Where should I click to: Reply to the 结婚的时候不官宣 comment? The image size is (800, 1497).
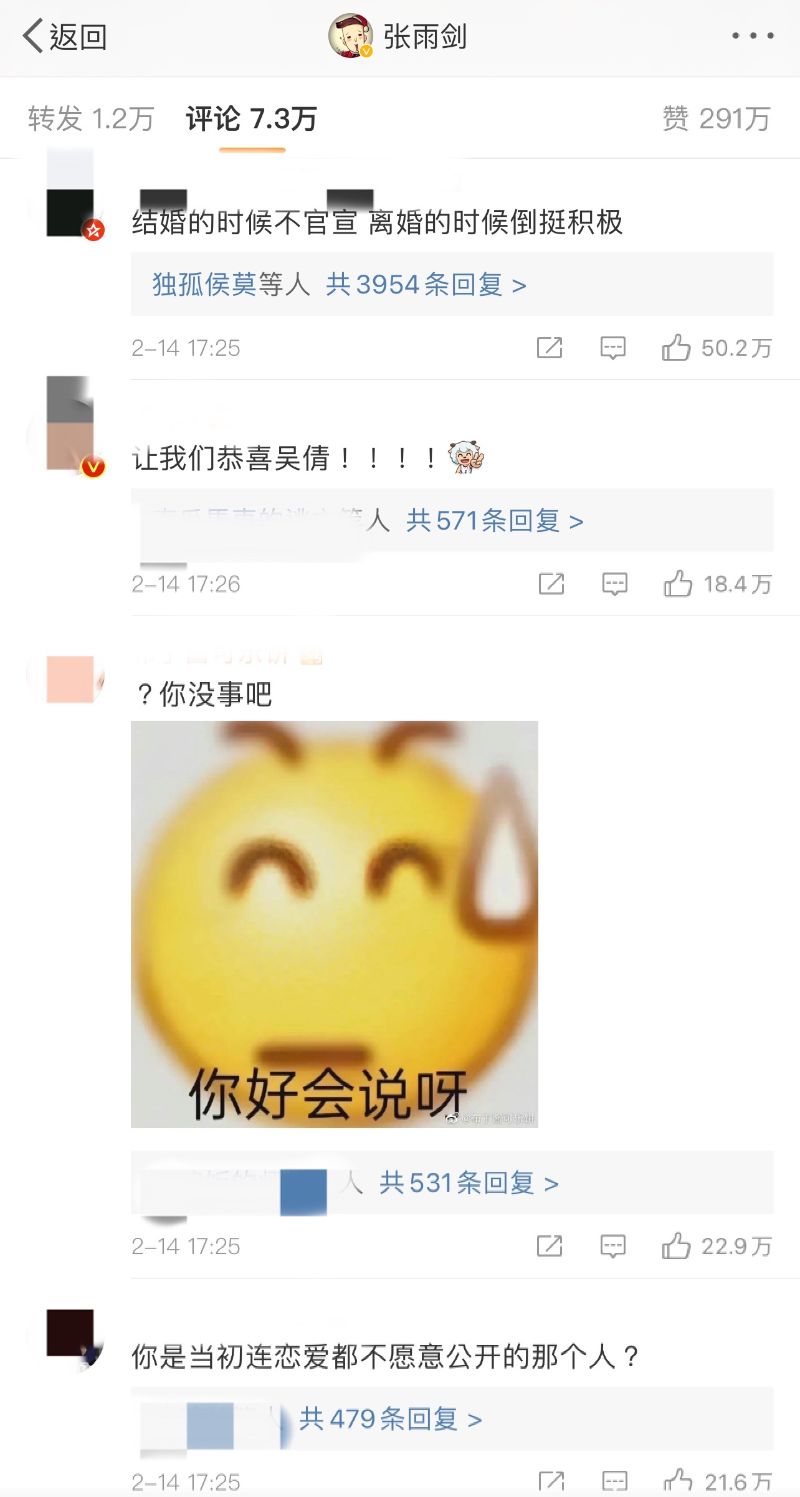(613, 348)
